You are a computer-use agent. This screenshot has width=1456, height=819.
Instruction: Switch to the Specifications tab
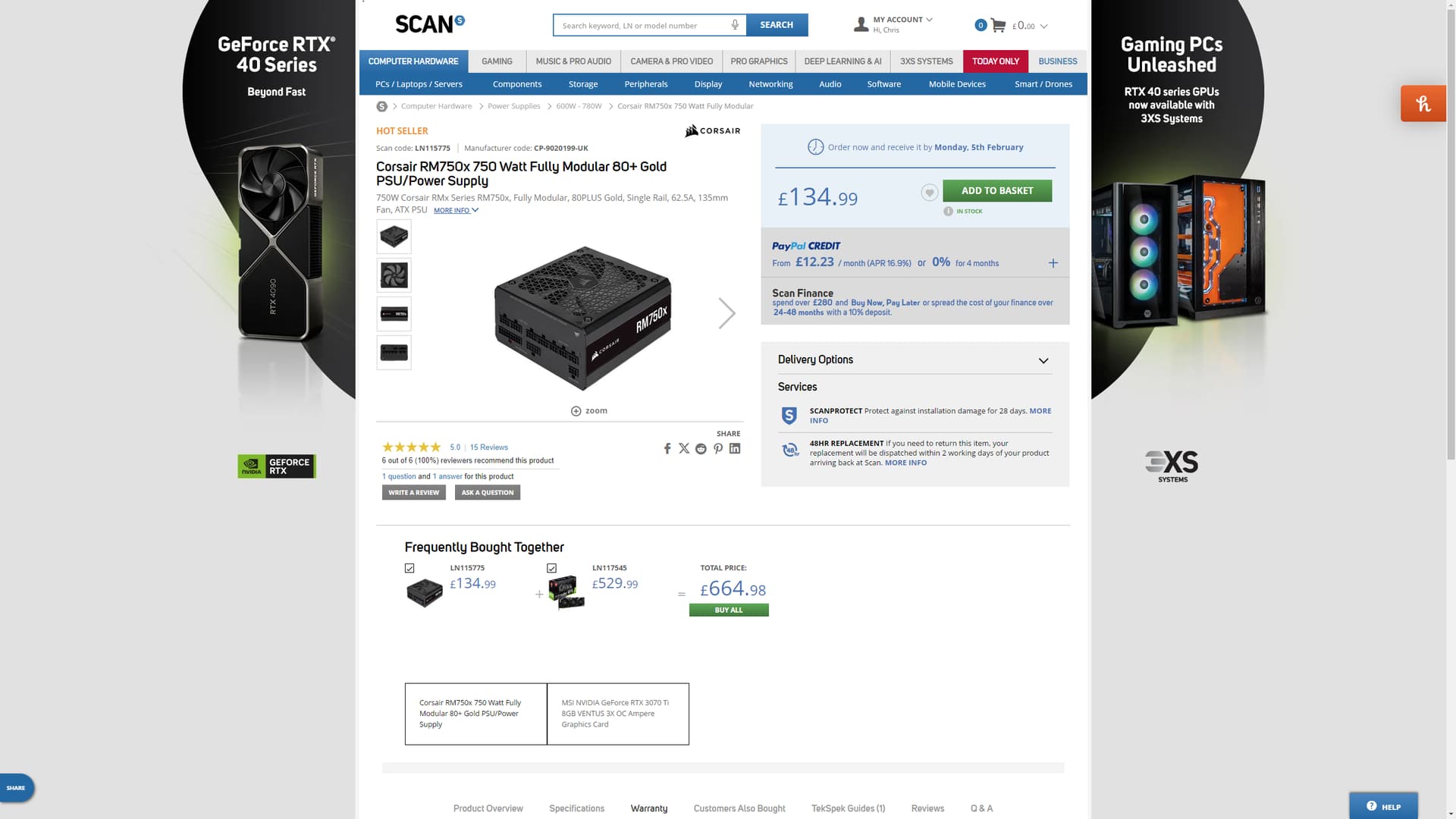(576, 808)
